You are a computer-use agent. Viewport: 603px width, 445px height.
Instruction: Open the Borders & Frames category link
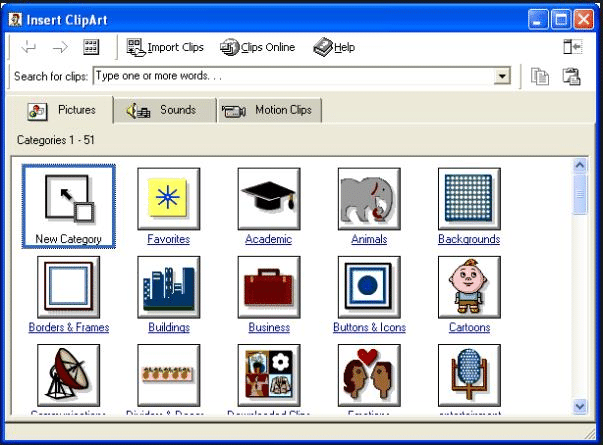click(68, 327)
